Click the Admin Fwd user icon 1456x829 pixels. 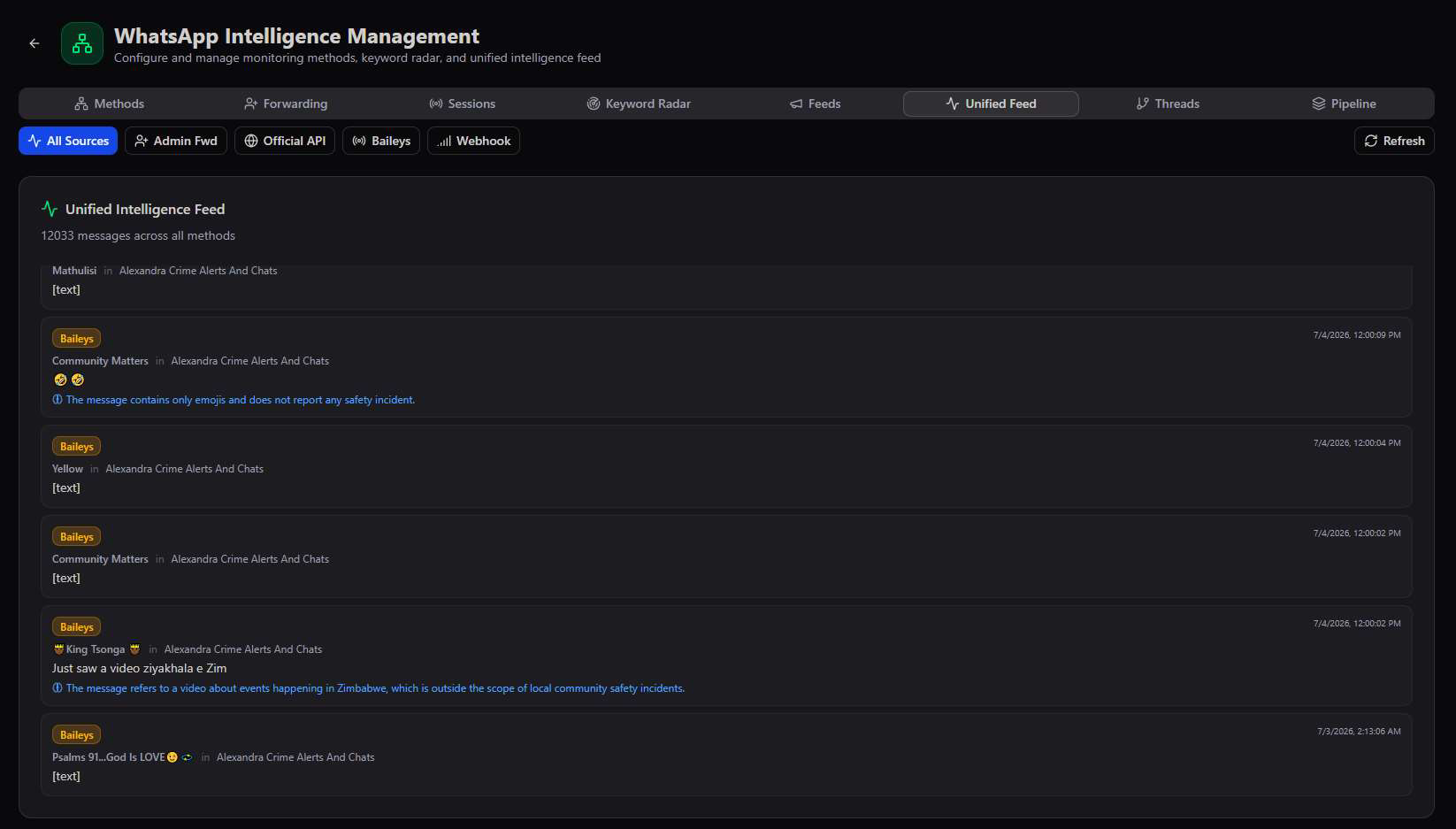point(142,141)
